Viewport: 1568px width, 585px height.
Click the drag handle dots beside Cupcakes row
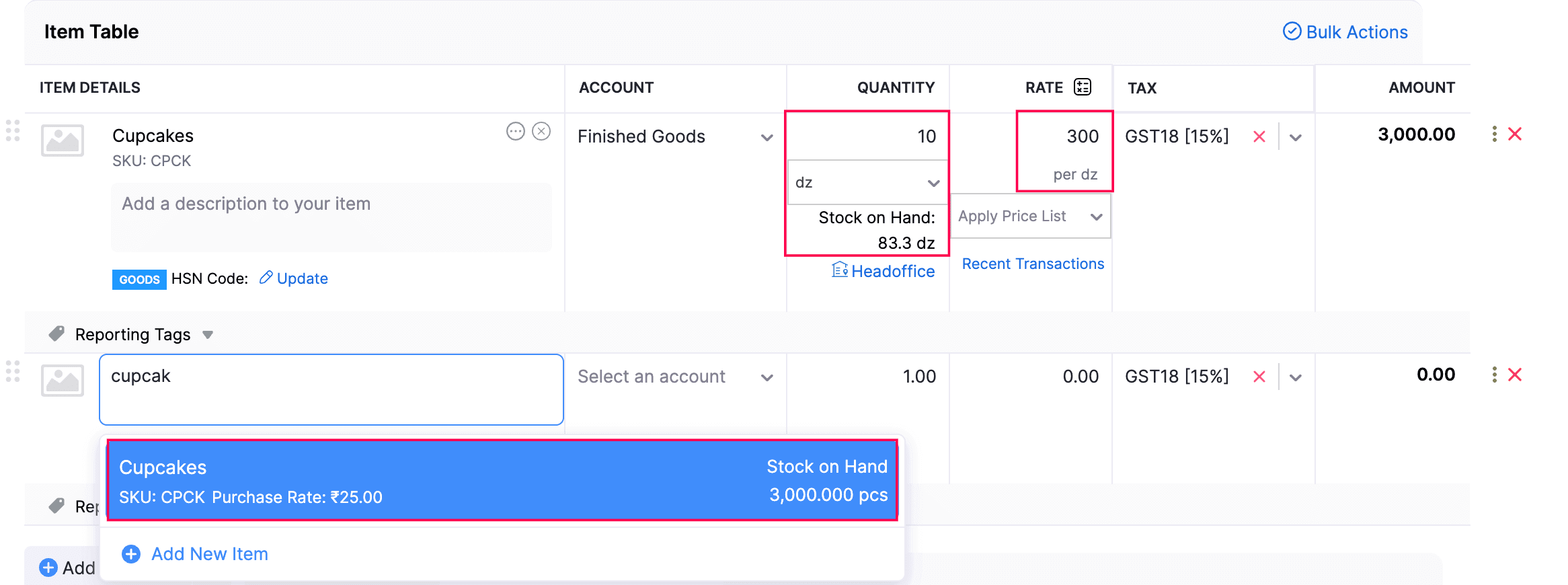12,132
